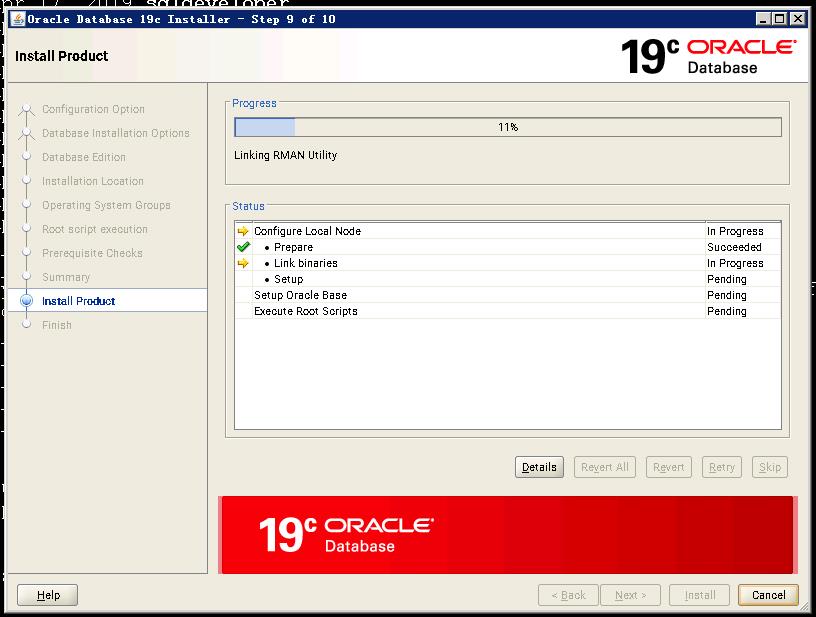Click the Next button
816x617 pixels.
(630, 595)
